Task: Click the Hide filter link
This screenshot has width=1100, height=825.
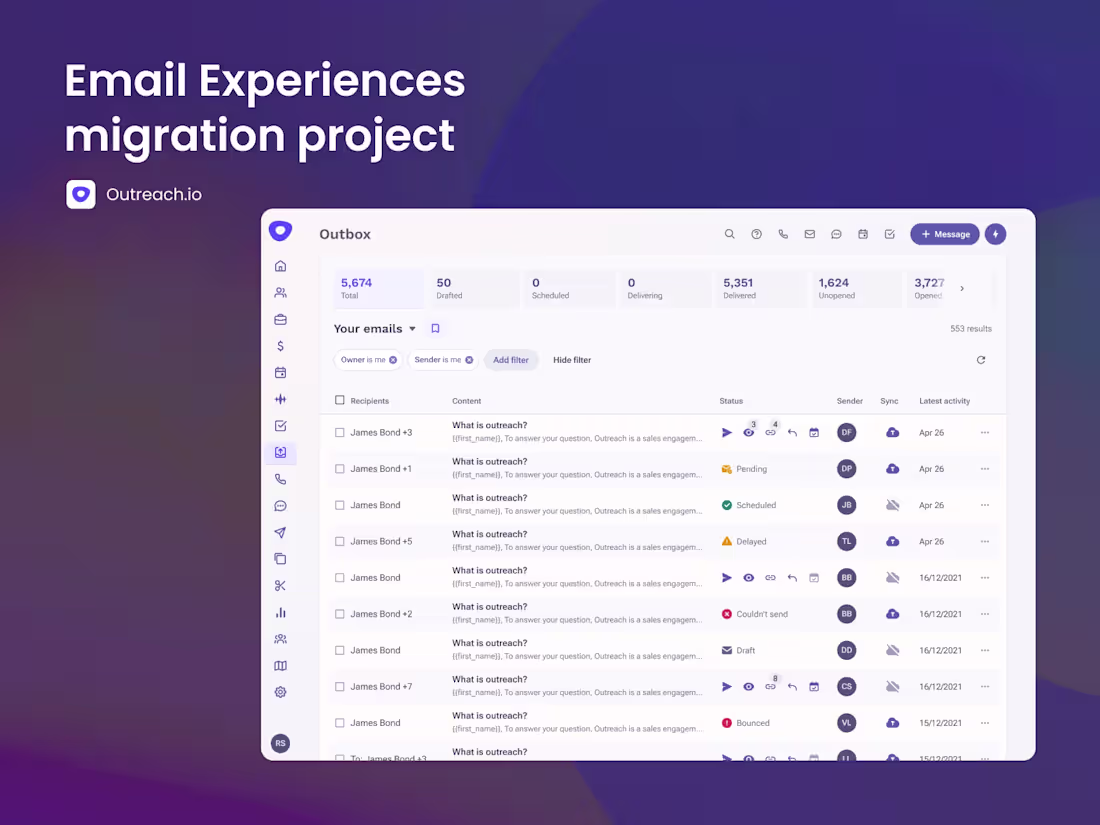Action: [571, 359]
